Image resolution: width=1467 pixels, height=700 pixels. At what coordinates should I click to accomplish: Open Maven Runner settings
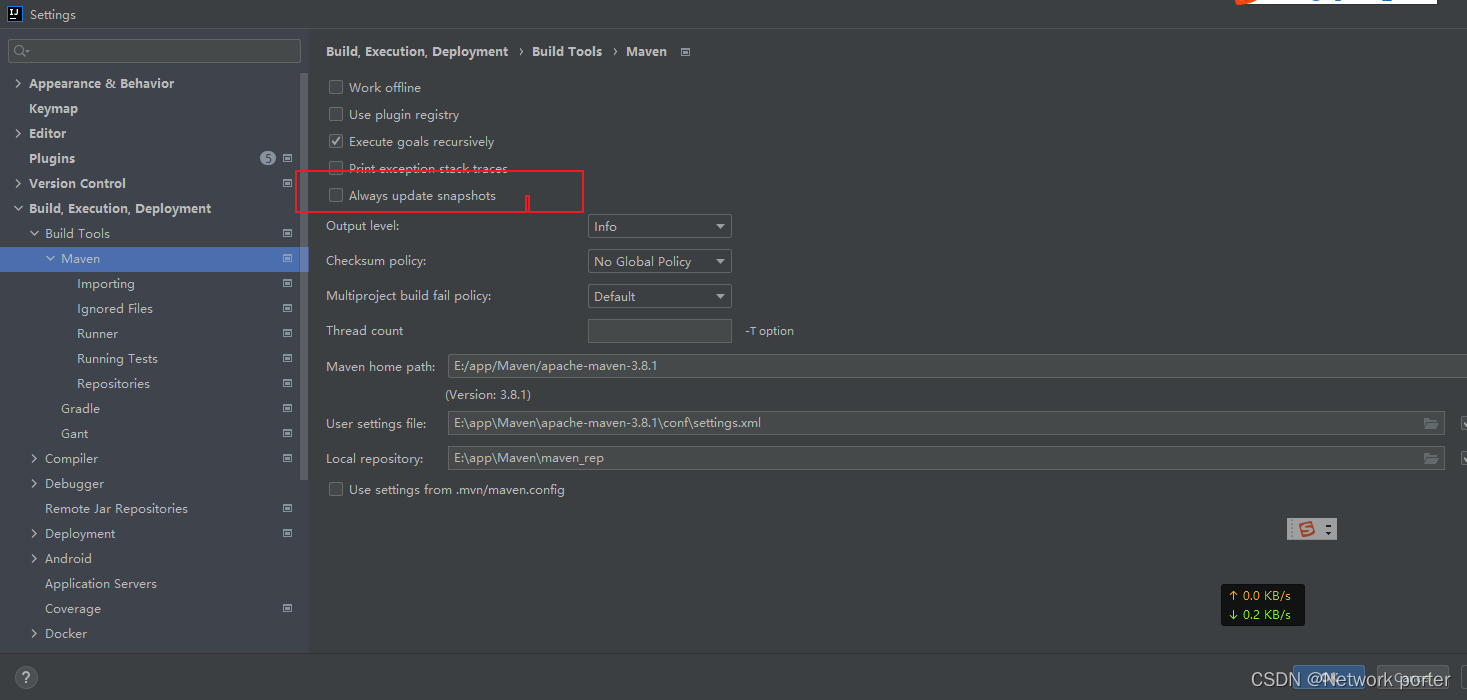pos(97,334)
